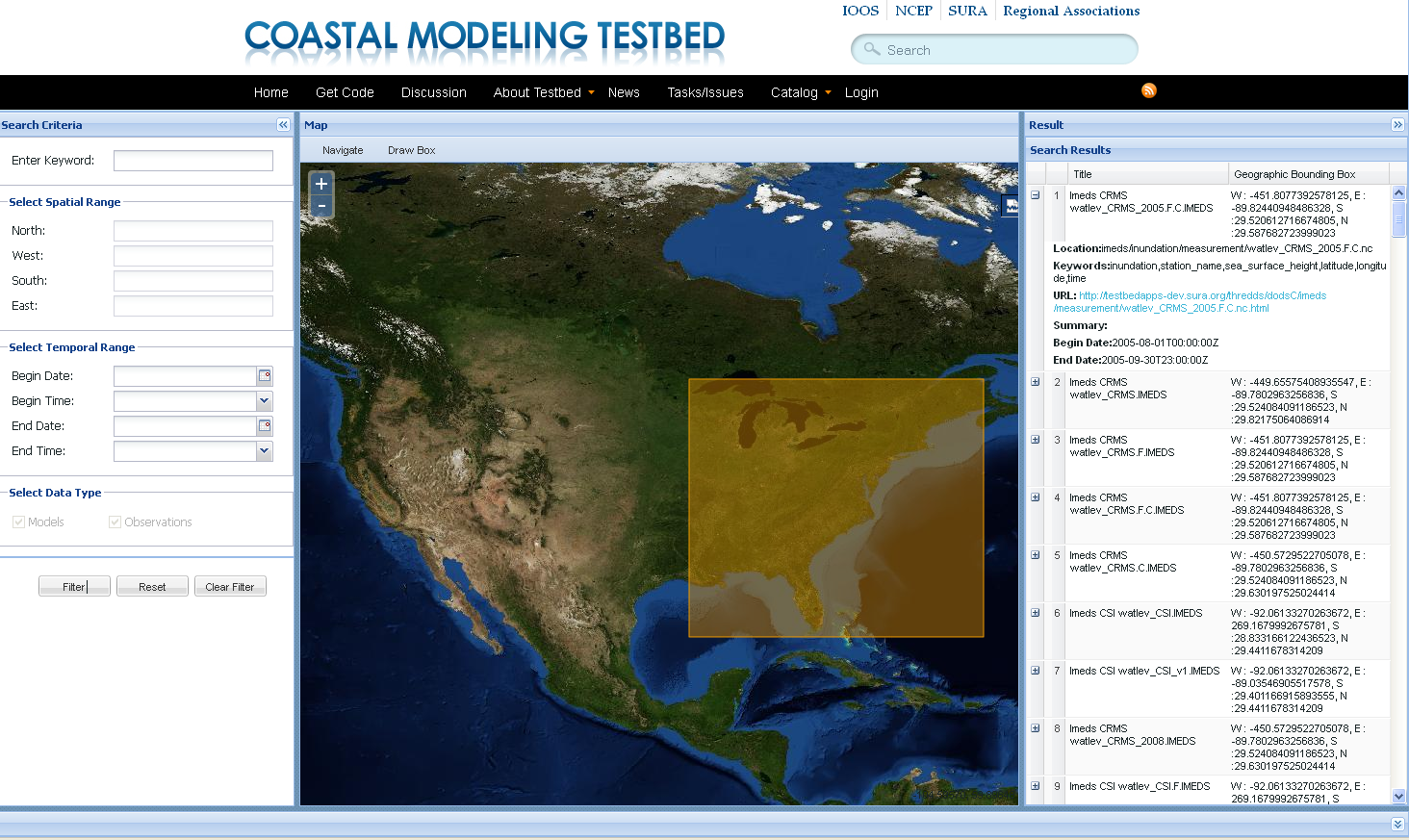Expand result row 6 watlev_CSI.IMEDS

(1036, 613)
